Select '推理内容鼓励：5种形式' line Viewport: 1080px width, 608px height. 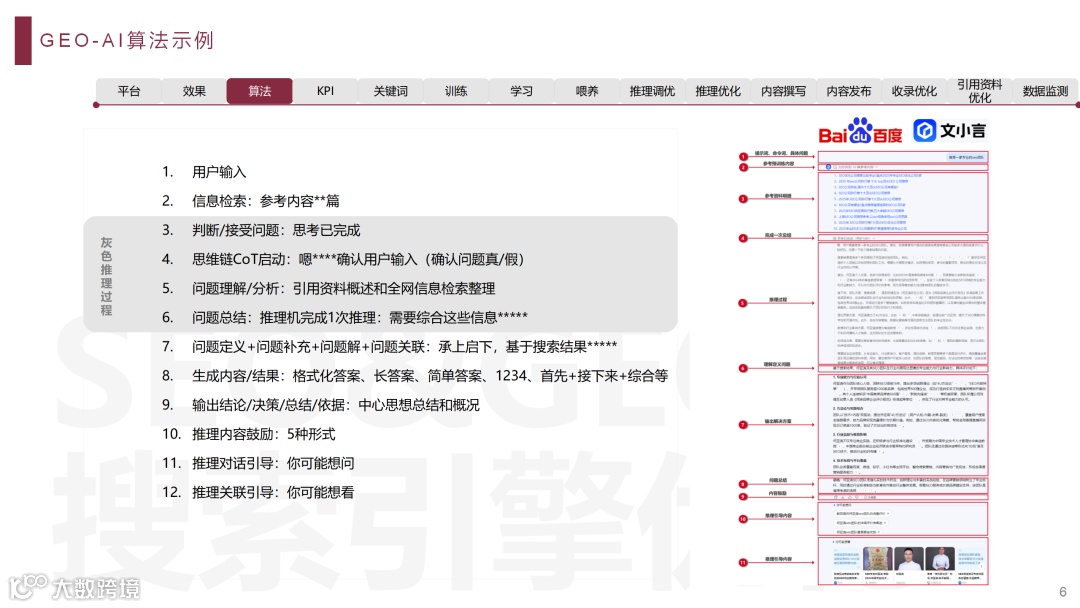(263, 434)
